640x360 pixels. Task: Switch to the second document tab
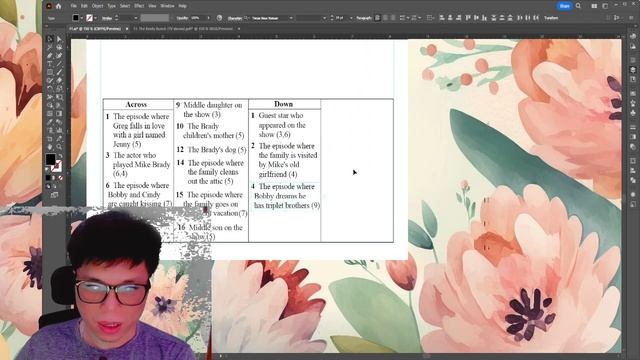pos(183,29)
